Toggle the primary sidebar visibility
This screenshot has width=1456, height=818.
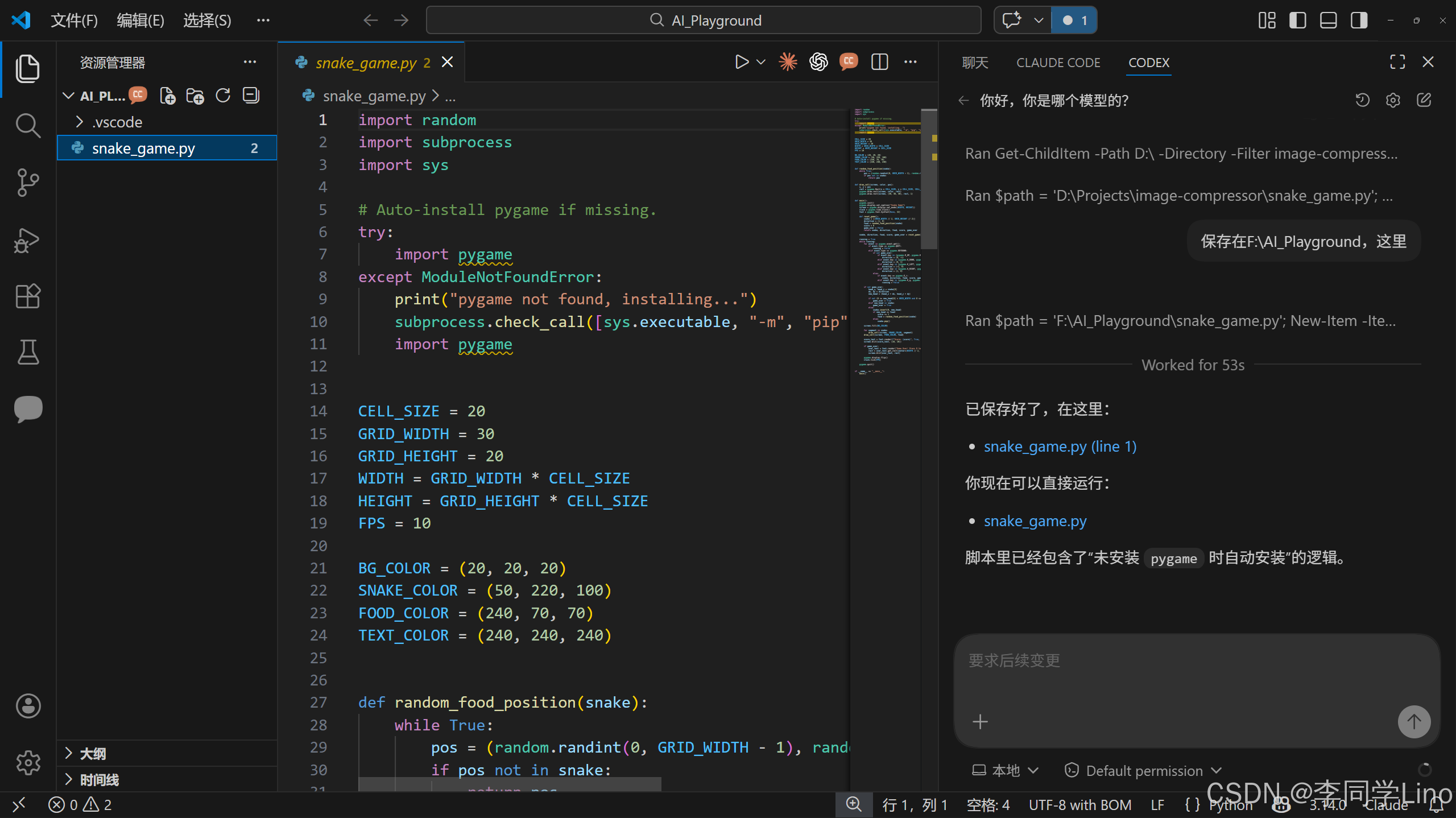click(x=1297, y=20)
